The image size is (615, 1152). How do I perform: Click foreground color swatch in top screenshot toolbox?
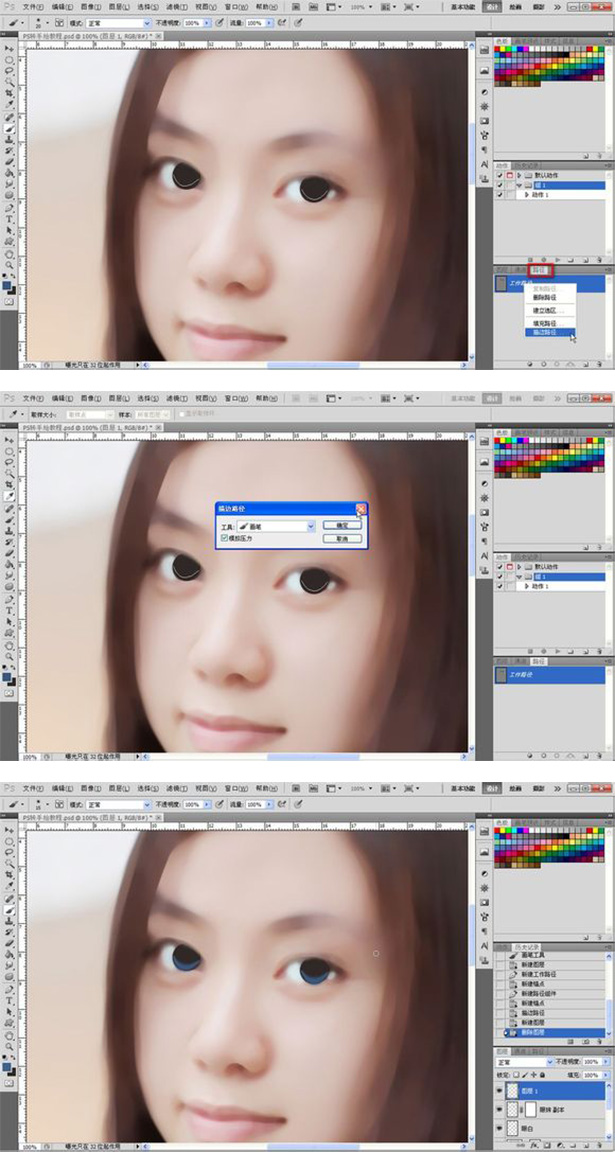[x=8, y=283]
